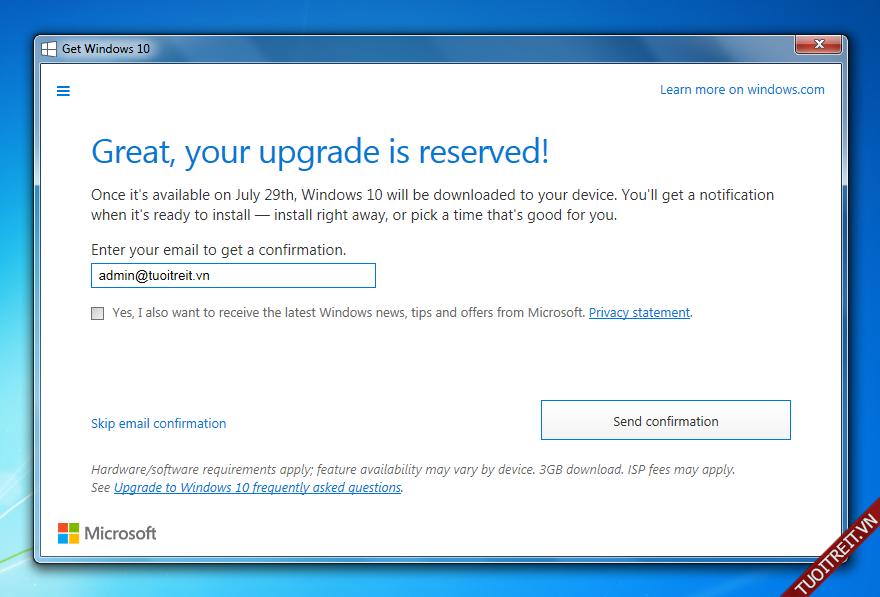The image size is (880, 597).
Task: Open the Privacy statement link
Action: [639, 313]
